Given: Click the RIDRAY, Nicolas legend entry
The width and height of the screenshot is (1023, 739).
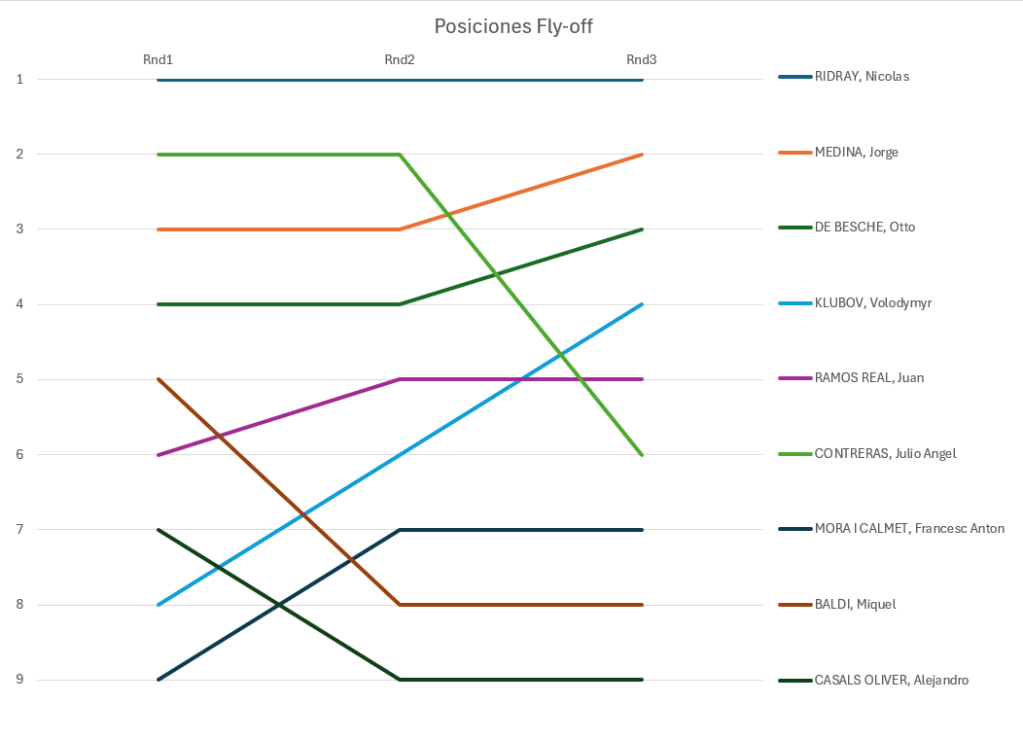Looking at the screenshot, I should [861, 77].
